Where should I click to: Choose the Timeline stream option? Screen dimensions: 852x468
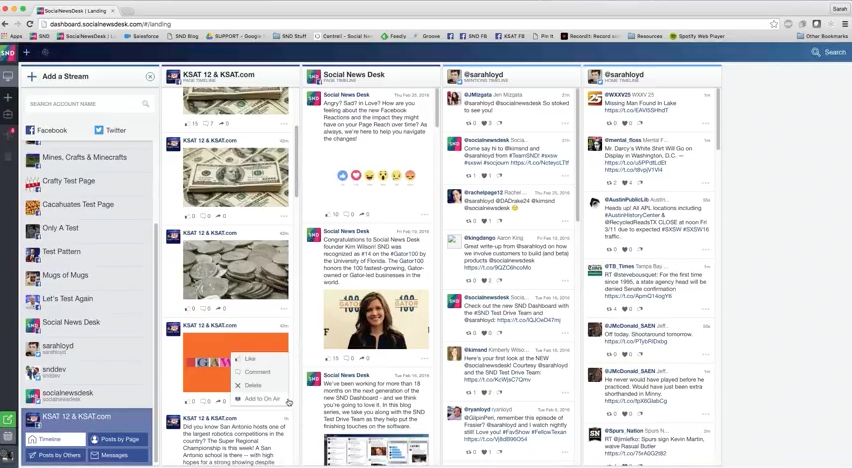[55, 439]
